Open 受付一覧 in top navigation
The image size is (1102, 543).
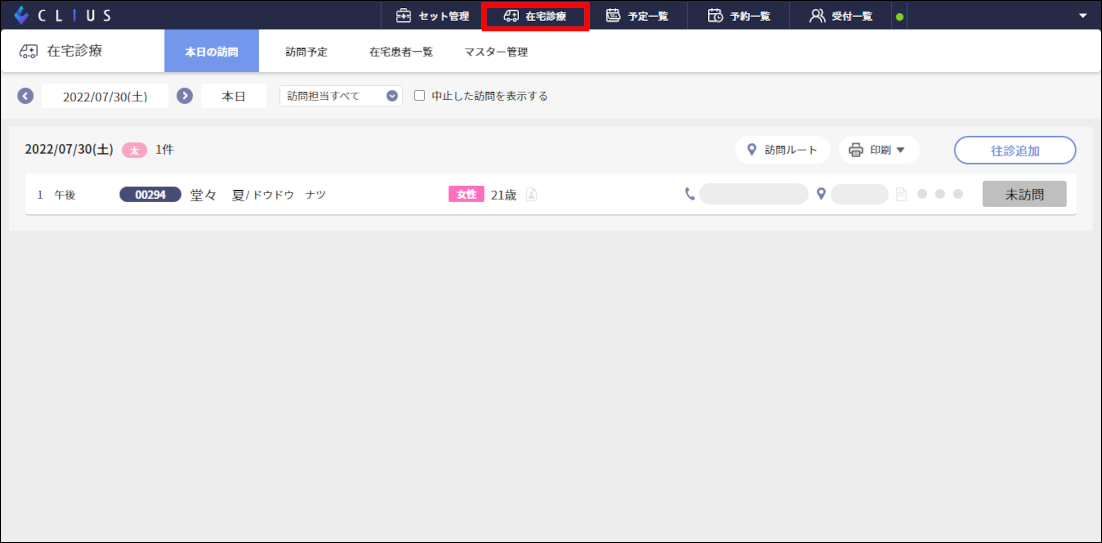pos(841,15)
